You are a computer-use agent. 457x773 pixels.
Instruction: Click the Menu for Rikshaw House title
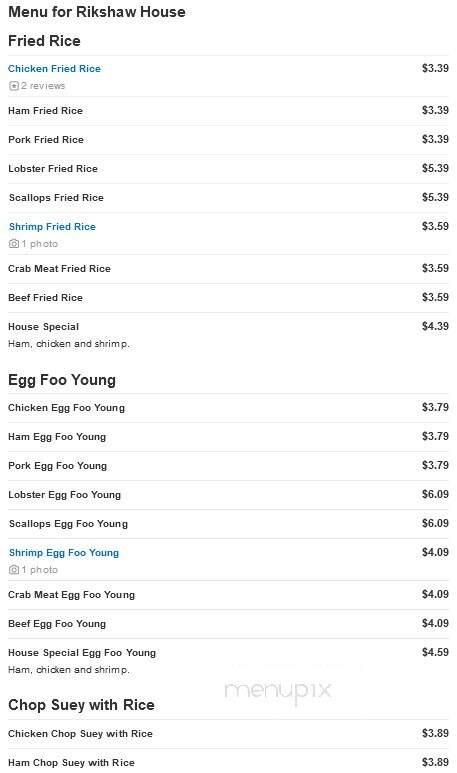coord(97,12)
